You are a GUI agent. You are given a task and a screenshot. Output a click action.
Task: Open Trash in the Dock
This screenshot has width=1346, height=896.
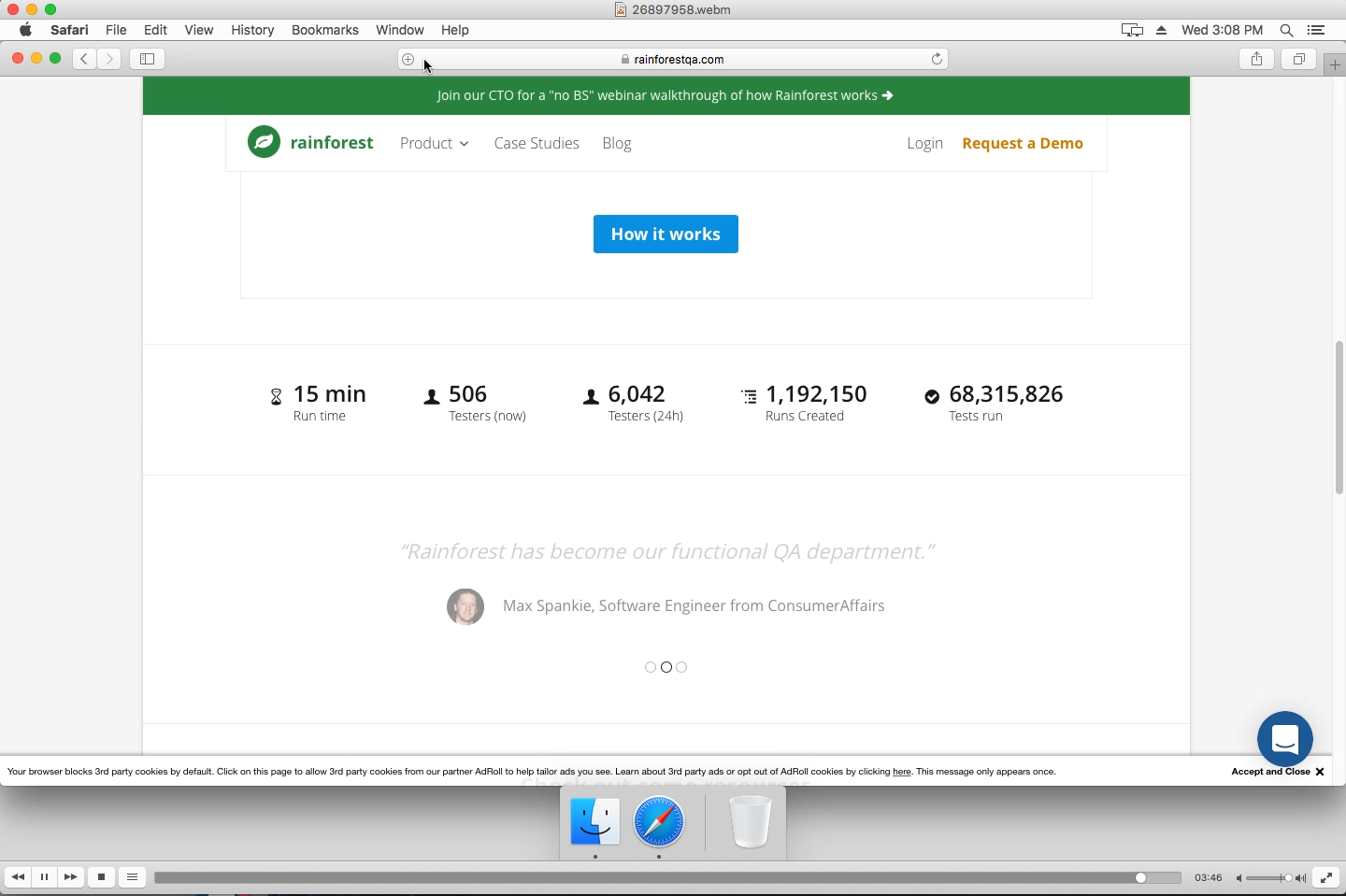(750, 822)
